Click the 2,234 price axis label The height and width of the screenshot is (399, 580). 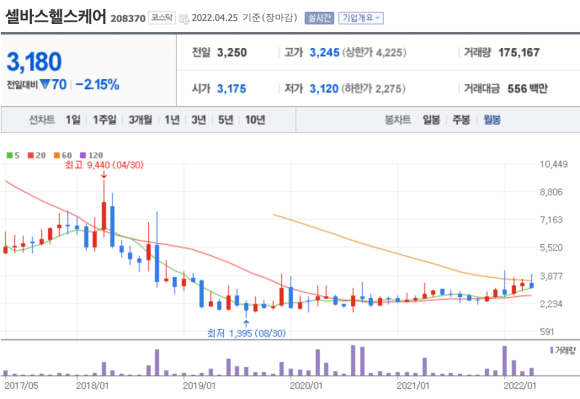pos(551,304)
